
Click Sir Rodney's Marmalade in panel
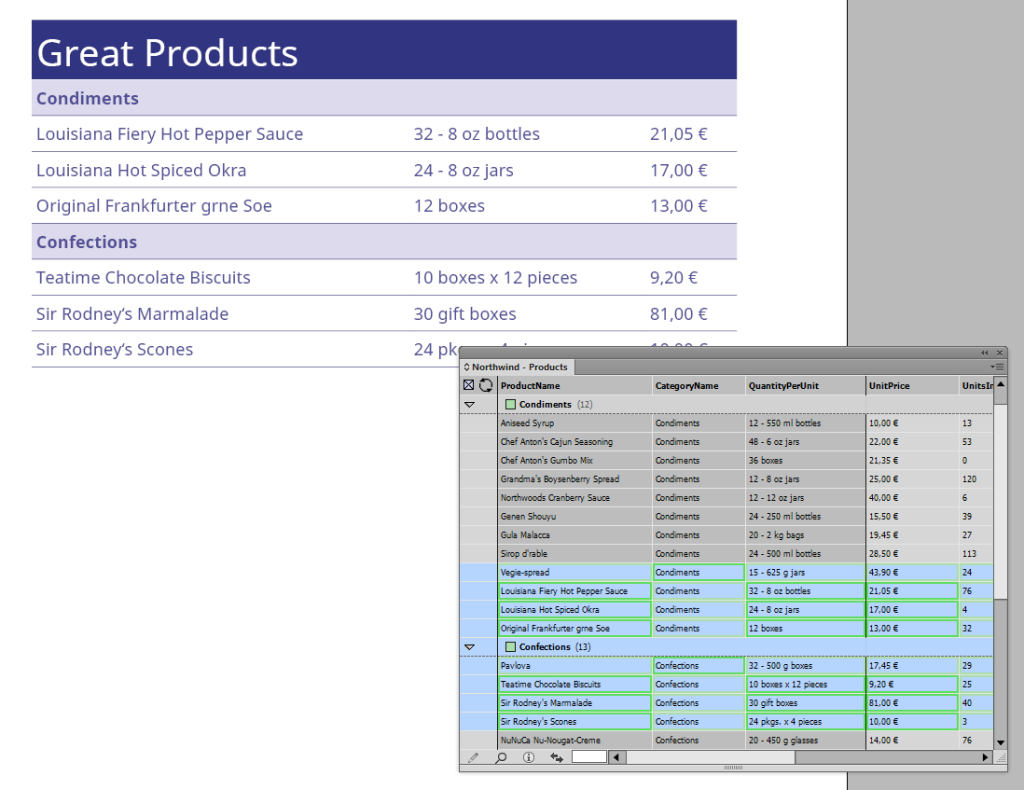(x=575, y=703)
